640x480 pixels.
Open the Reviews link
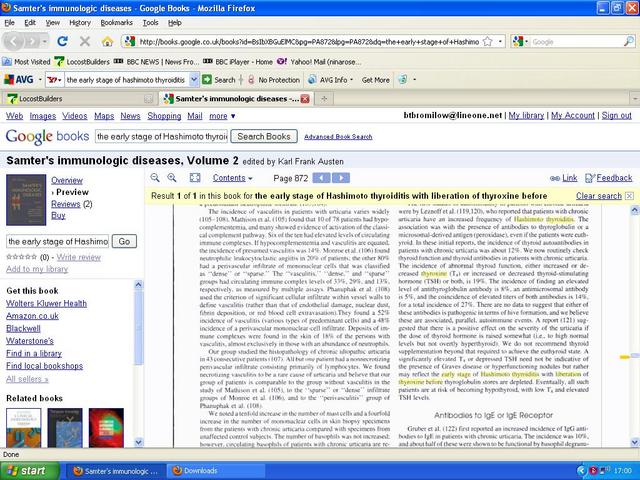tap(66, 204)
